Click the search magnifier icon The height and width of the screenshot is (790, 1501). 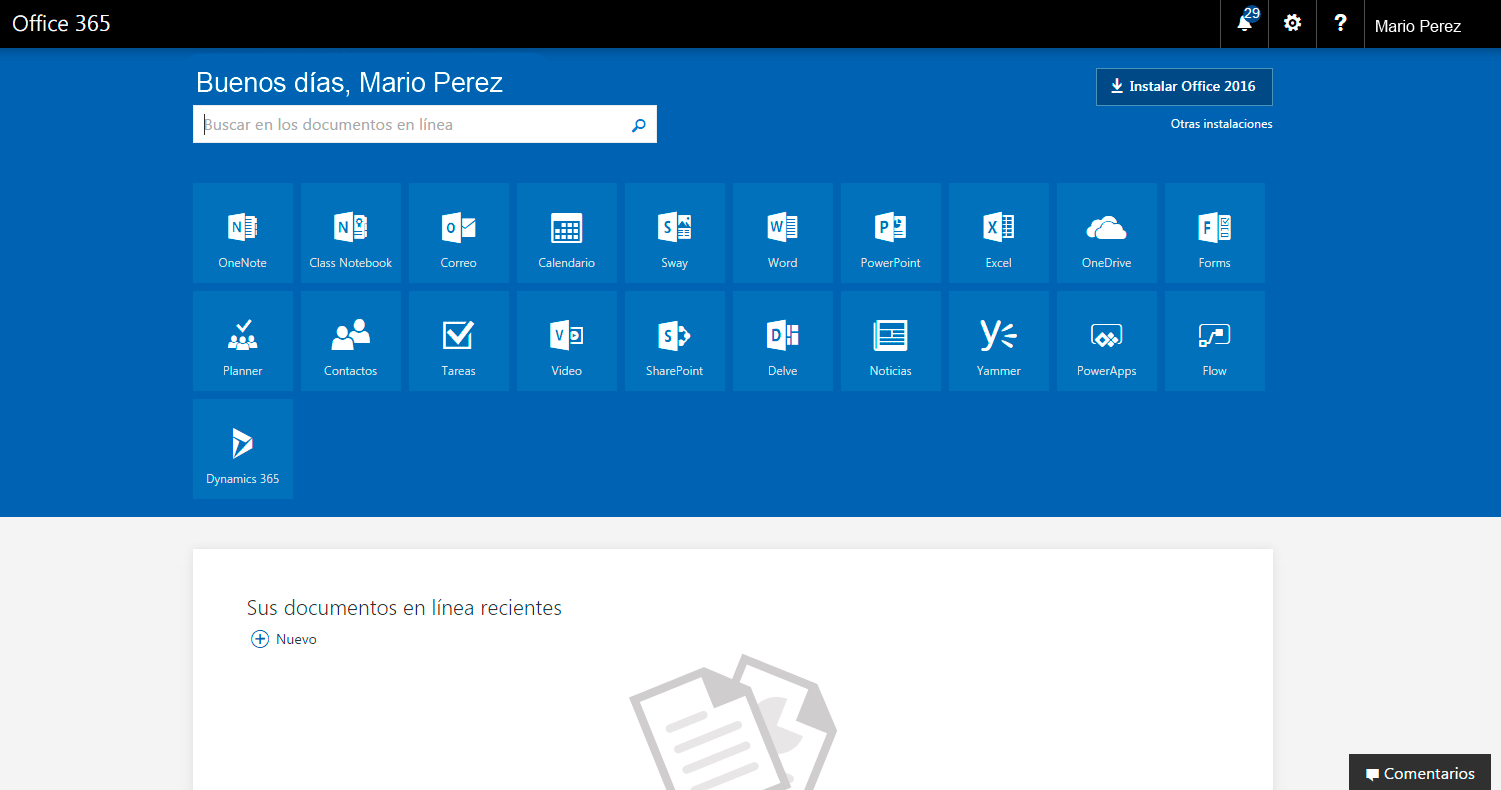coord(639,125)
